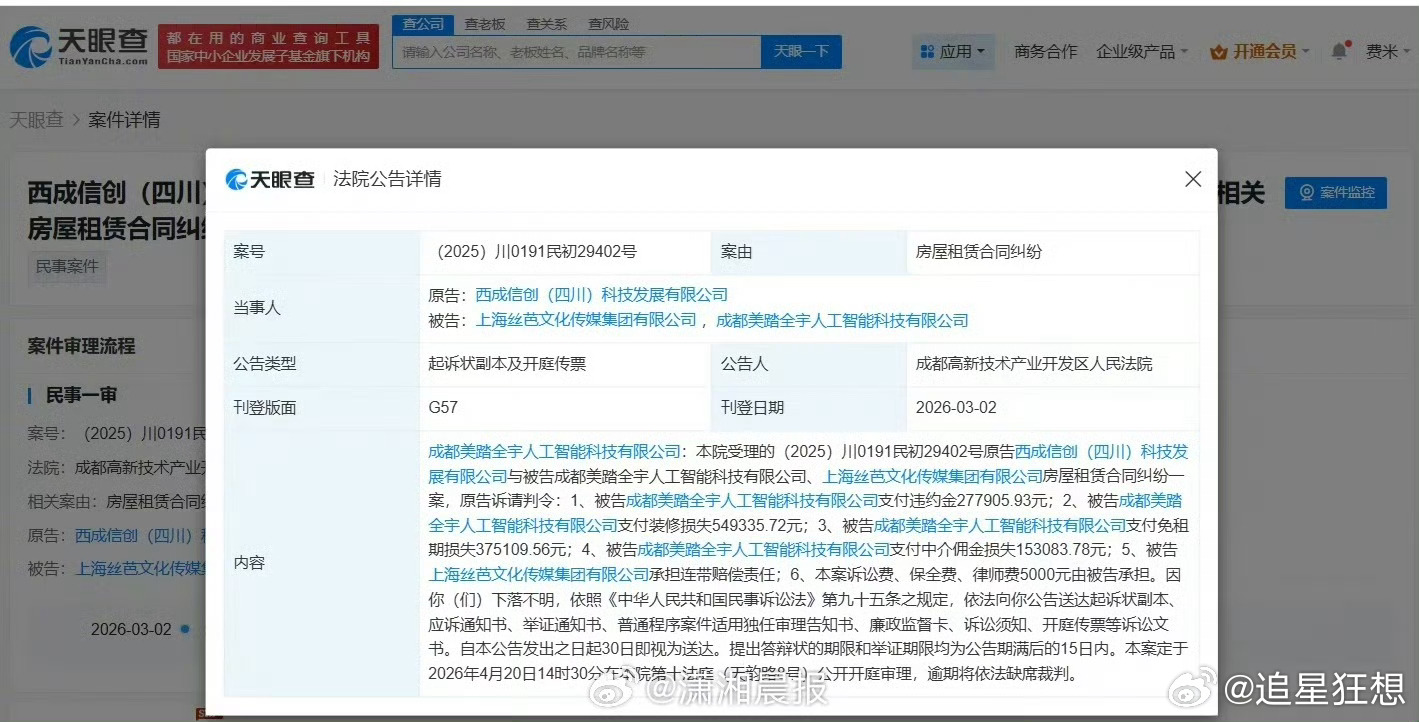This screenshot has width=1419, height=722.
Task: Switch to the 查关系 search tab
Action: tap(546, 24)
